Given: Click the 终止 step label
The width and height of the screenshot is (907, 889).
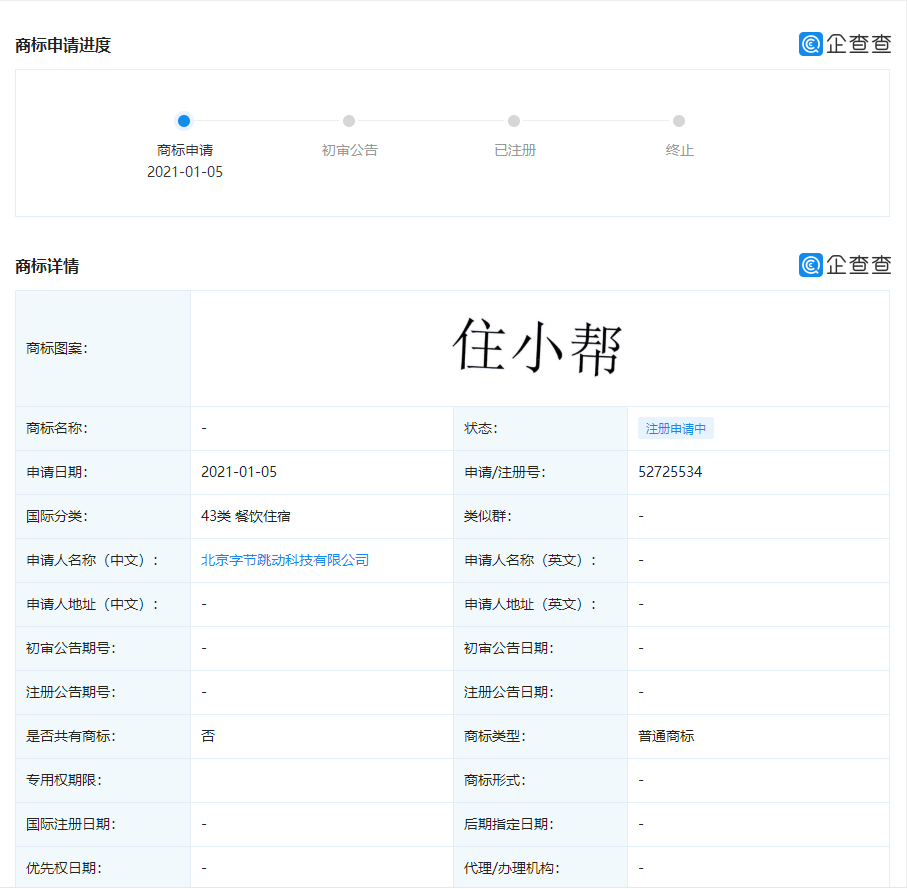Looking at the screenshot, I should 680,150.
